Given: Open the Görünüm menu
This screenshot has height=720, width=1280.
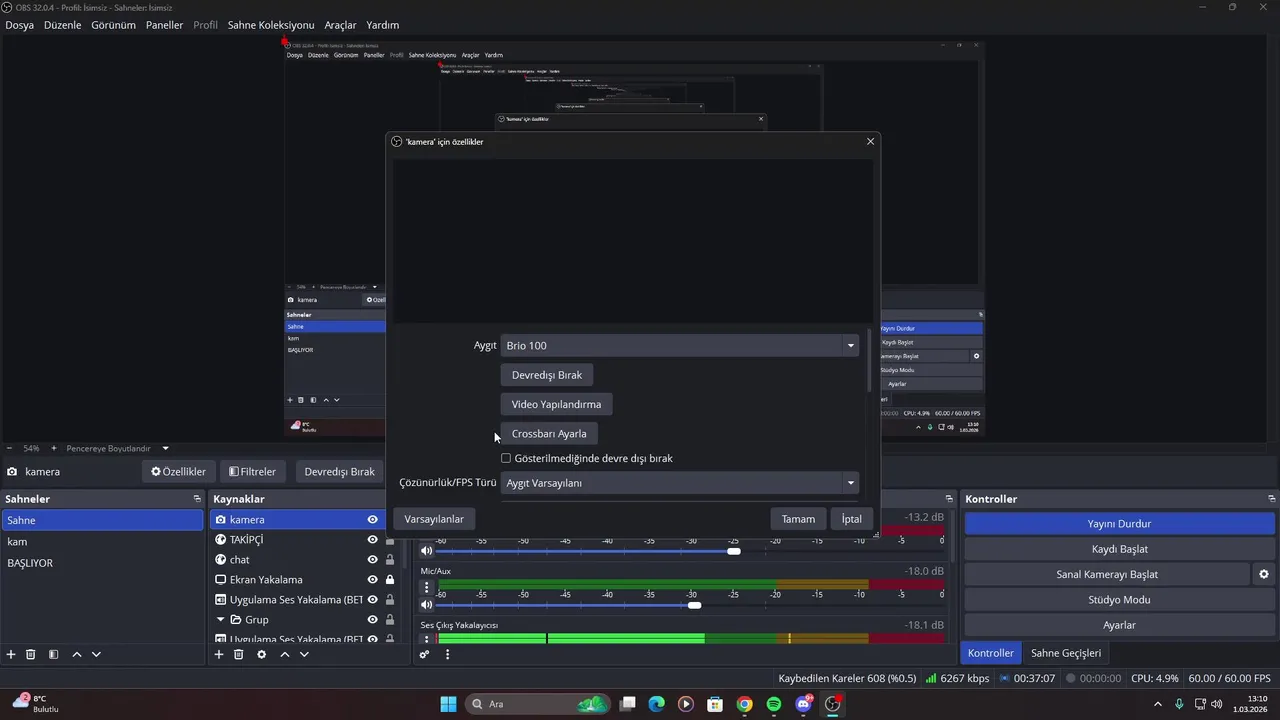Looking at the screenshot, I should click(113, 25).
